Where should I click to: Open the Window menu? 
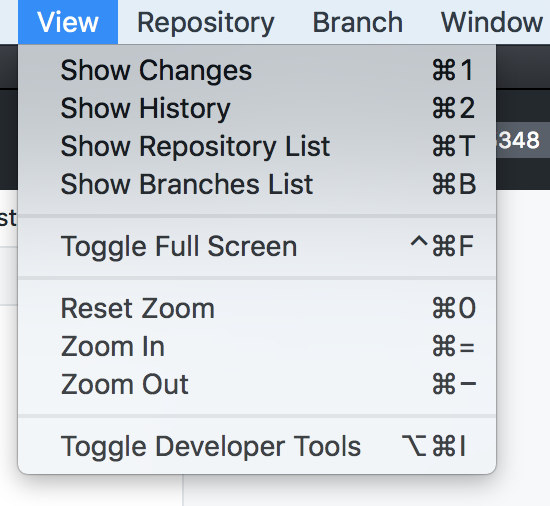[491, 22]
